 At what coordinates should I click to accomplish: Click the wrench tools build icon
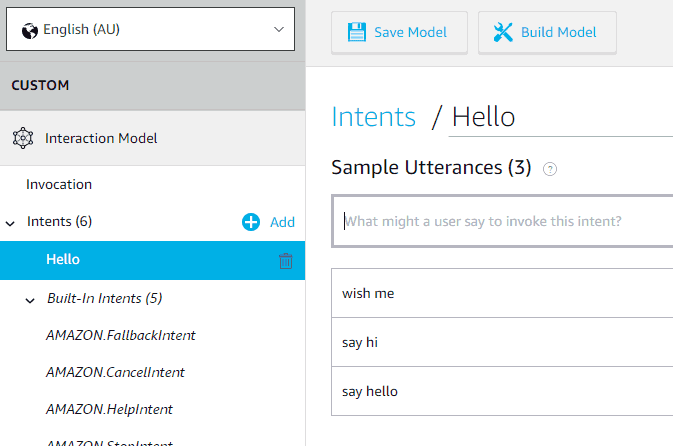503,32
